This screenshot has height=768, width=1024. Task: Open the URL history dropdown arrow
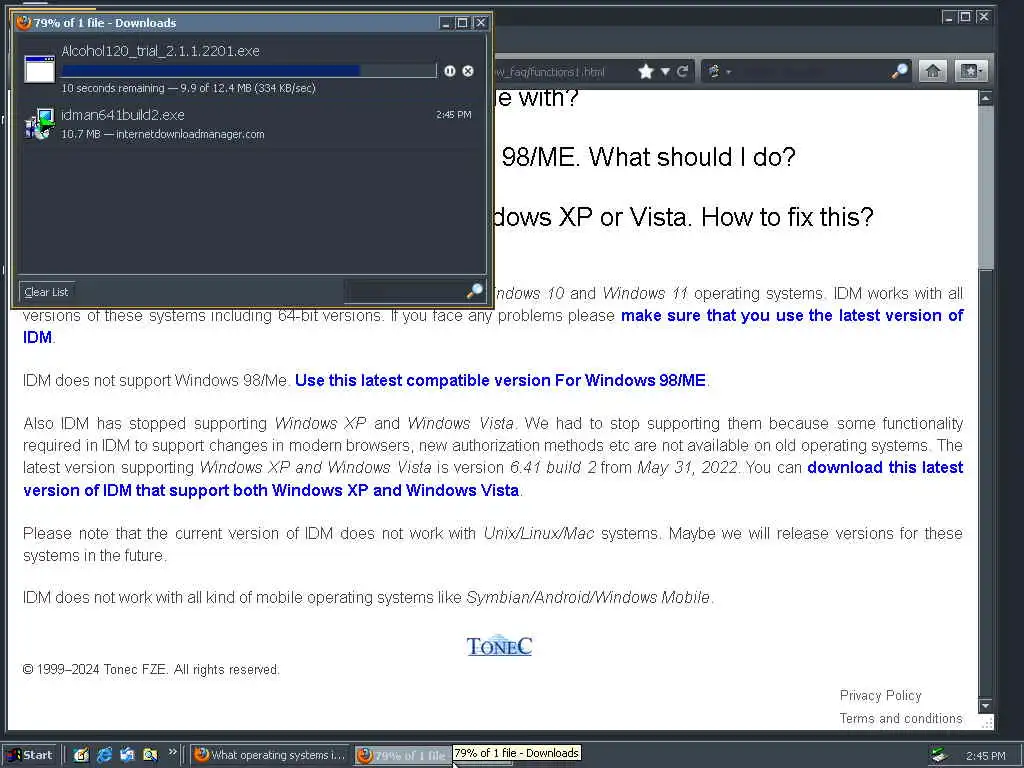665,71
